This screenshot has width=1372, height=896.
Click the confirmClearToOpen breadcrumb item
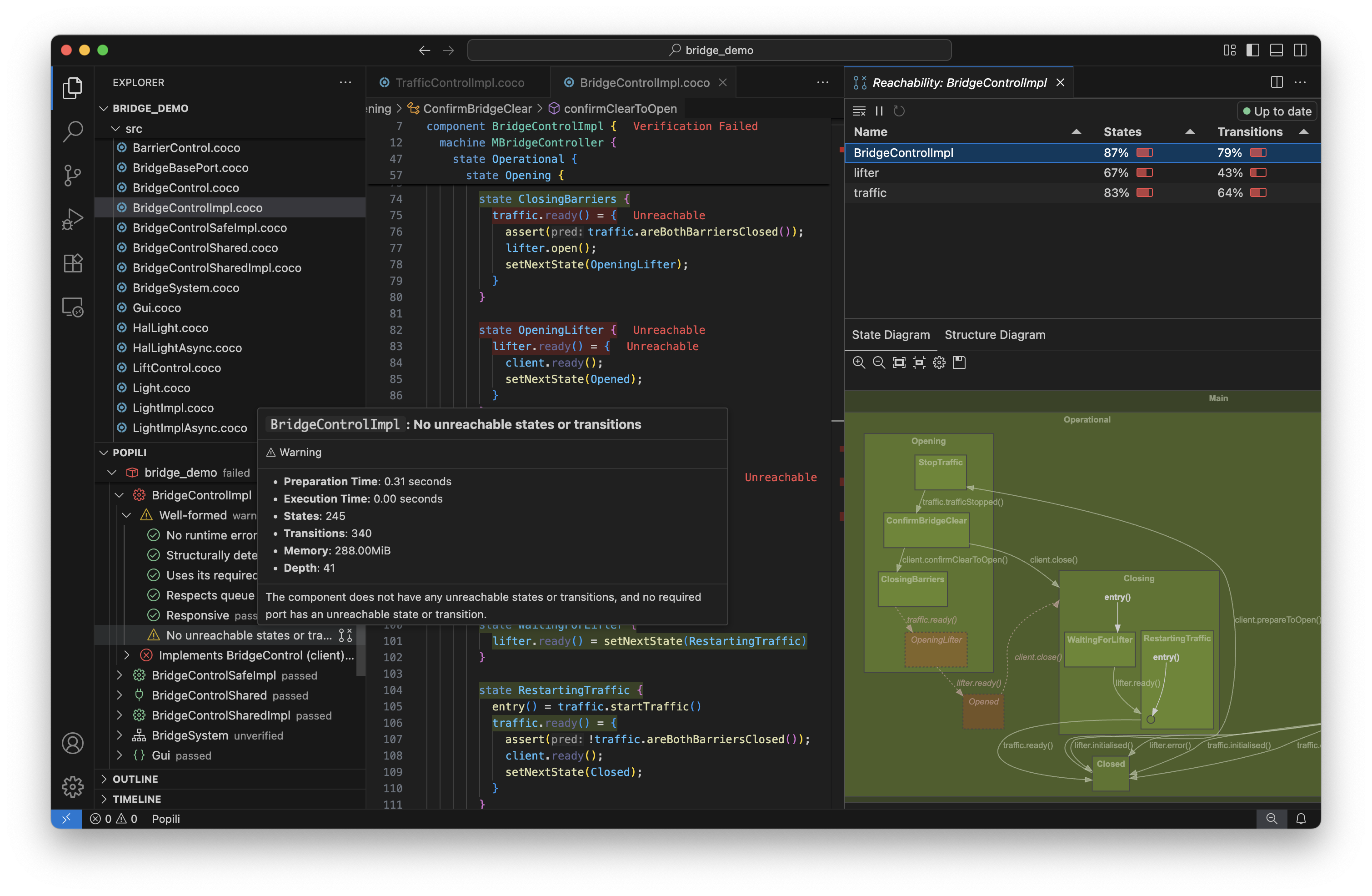pos(620,108)
